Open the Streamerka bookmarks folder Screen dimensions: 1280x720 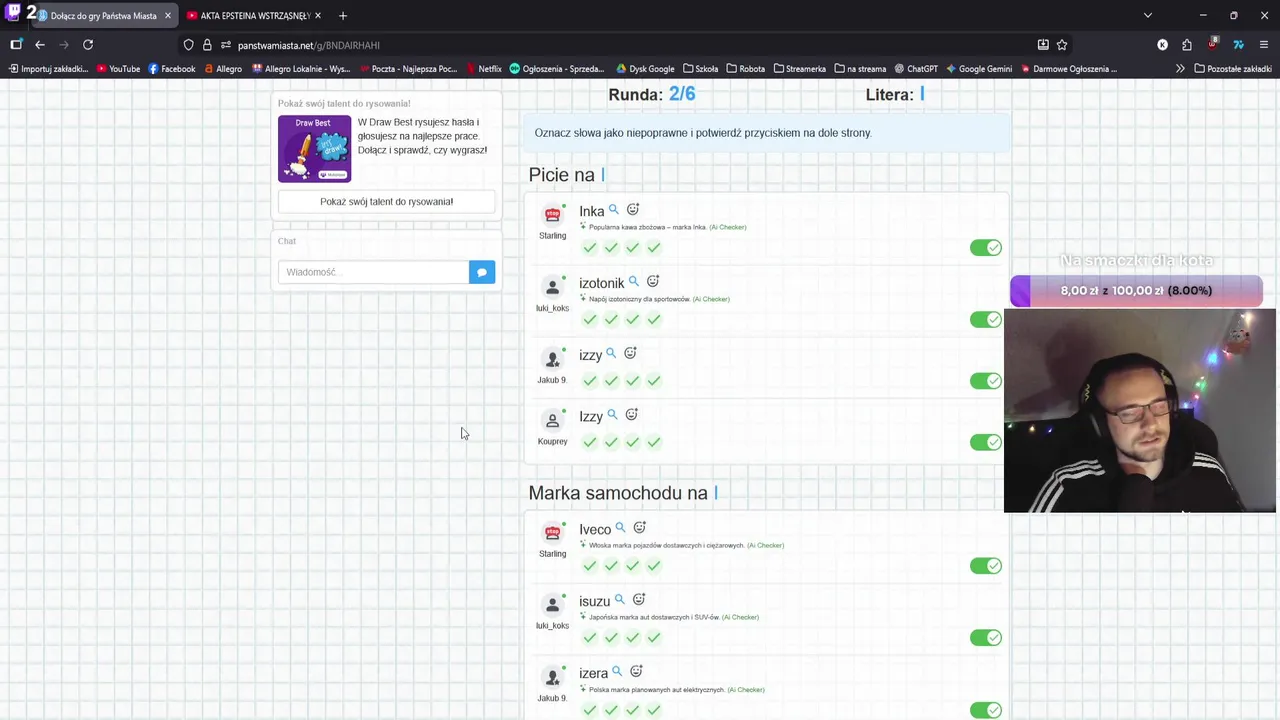click(x=800, y=69)
